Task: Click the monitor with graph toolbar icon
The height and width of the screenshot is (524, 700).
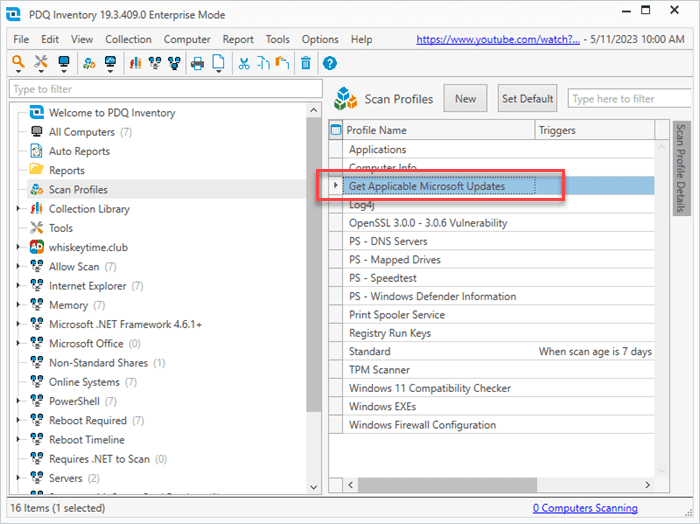Action: [x=110, y=62]
